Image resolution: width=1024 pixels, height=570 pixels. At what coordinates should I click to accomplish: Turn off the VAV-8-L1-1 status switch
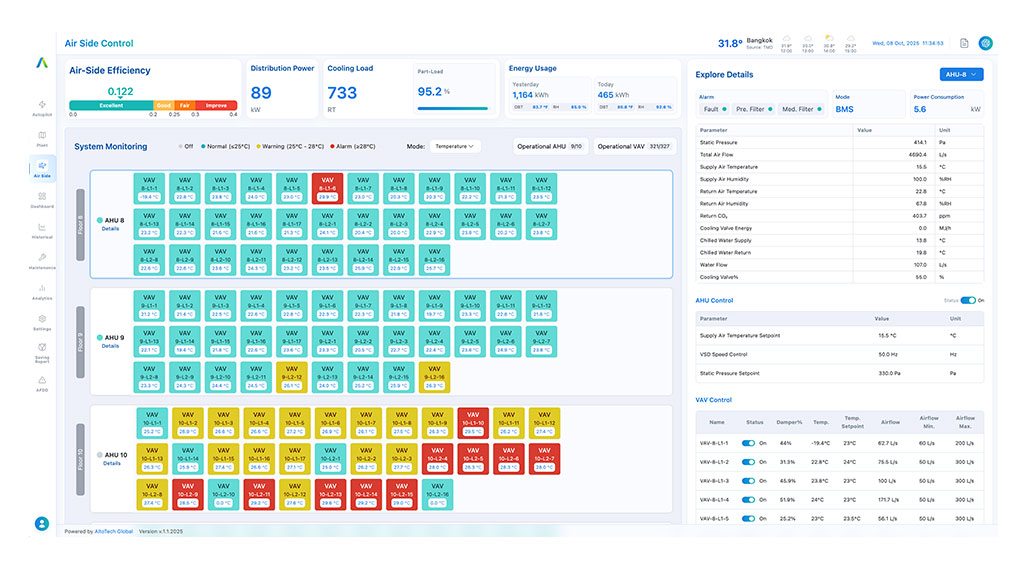pos(748,442)
